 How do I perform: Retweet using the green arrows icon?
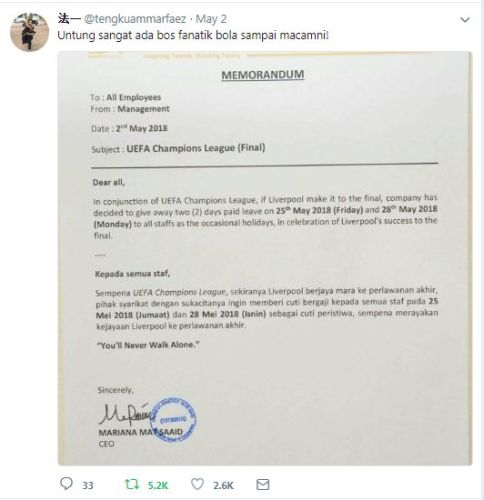131,484
